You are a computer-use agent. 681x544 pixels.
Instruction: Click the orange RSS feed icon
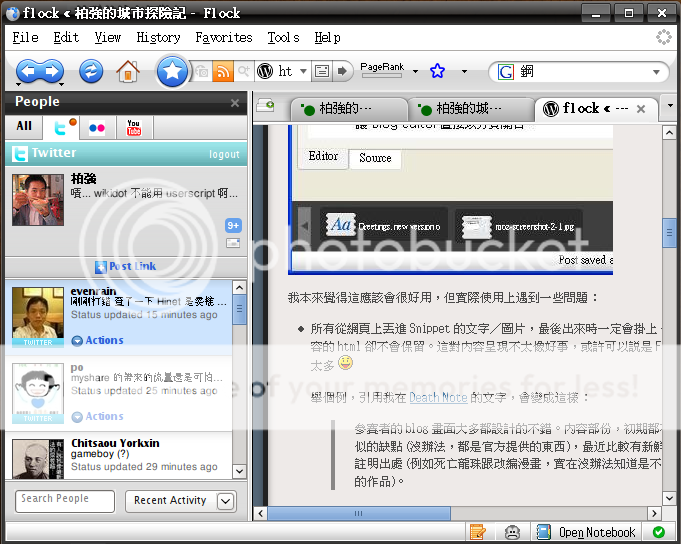tap(223, 71)
